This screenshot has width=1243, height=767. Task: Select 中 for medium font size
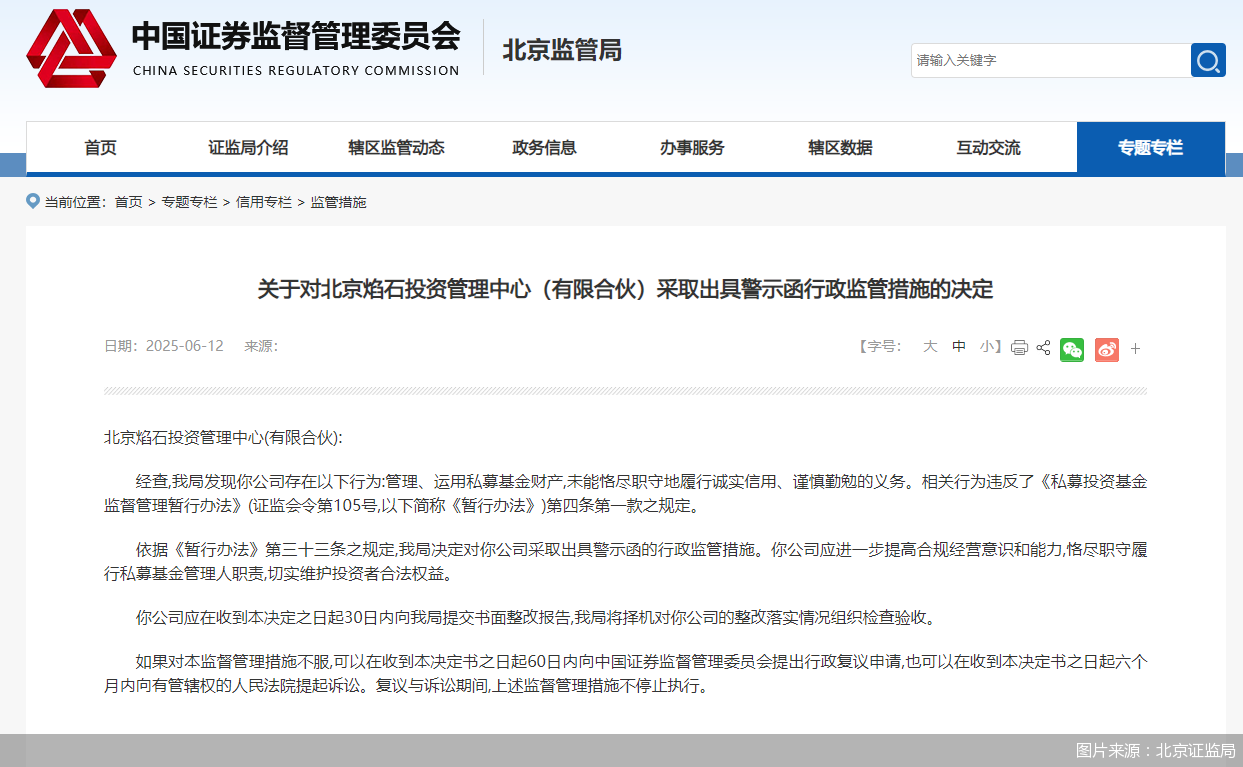(958, 346)
